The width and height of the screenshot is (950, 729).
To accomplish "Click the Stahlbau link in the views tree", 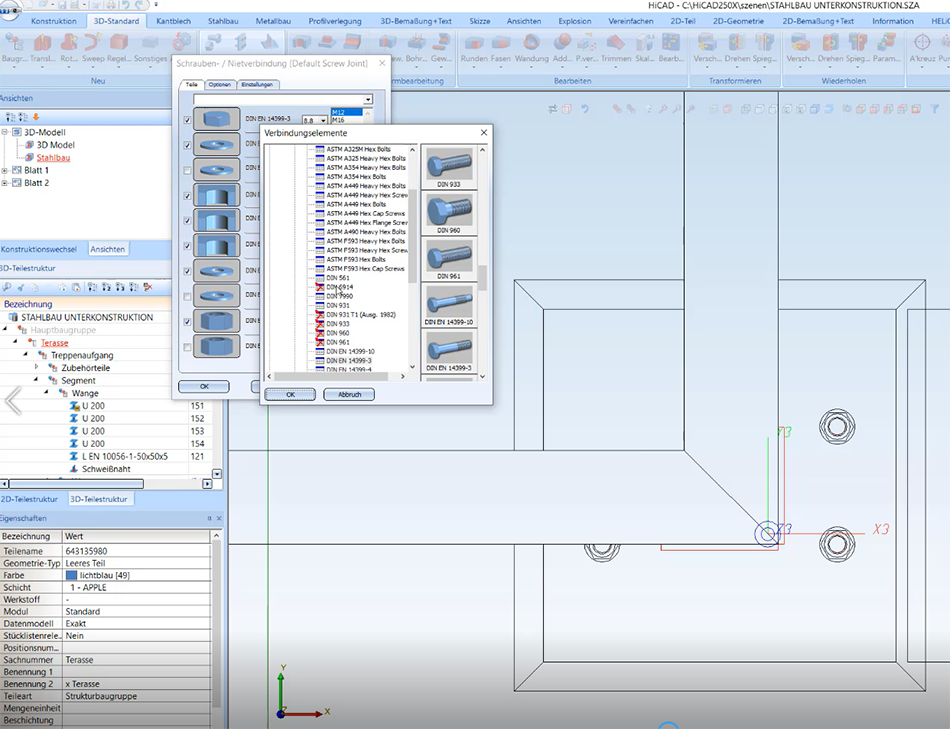I will pos(53,158).
